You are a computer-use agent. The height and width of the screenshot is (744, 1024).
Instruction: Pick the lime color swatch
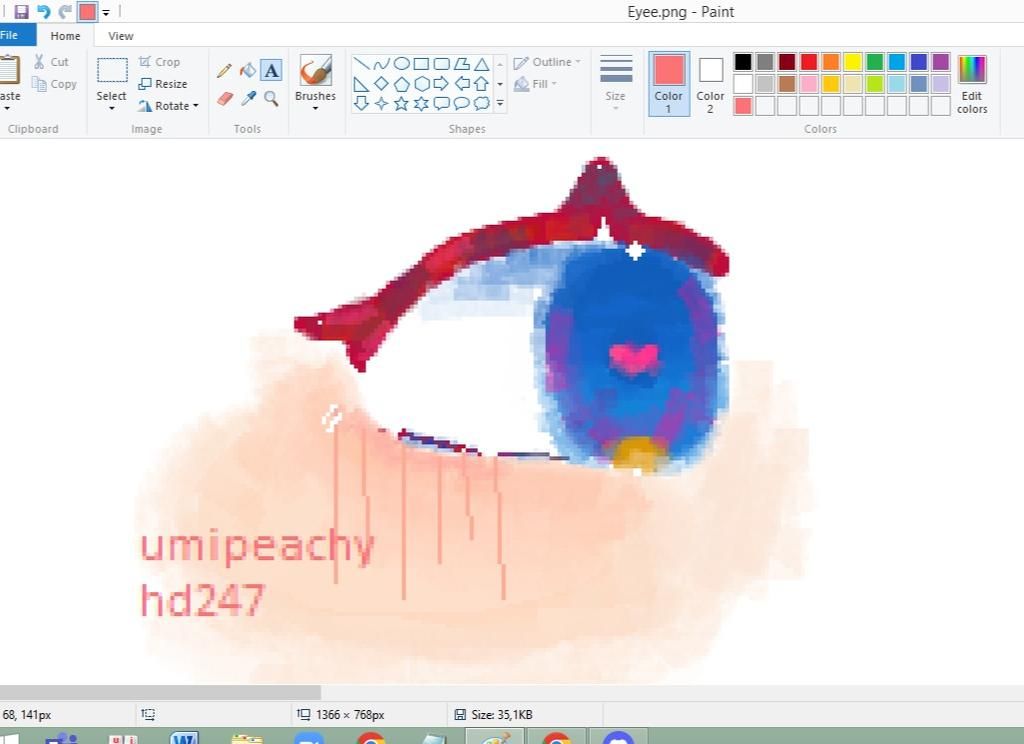click(x=874, y=84)
